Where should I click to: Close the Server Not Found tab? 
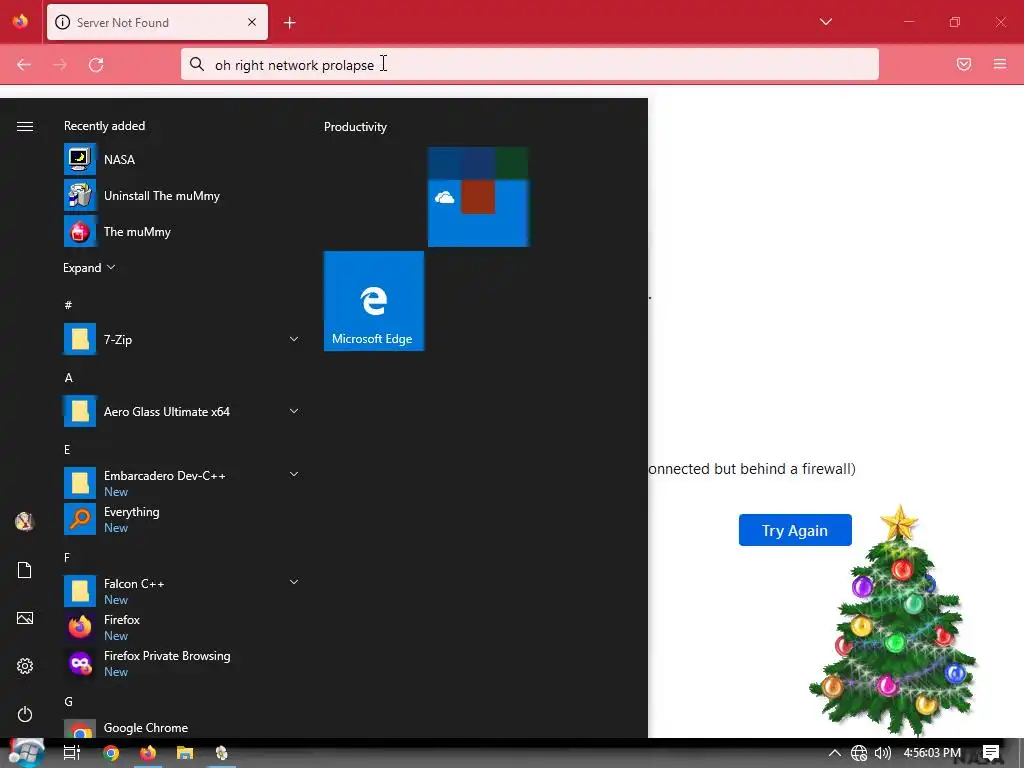pyautogui.click(x=252, y=22)
